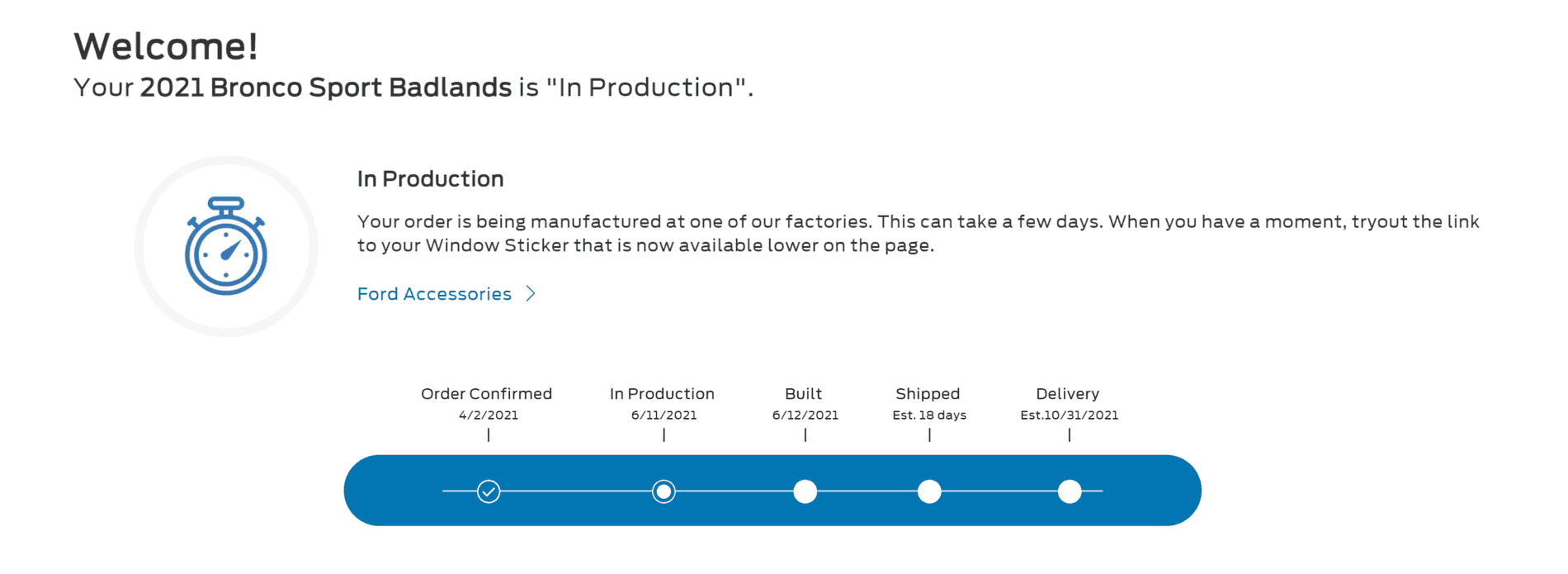Viewport: 1568px width, 574px height.
Task: Click the Shipped step circle on tracker
Action: pos(929,492)
